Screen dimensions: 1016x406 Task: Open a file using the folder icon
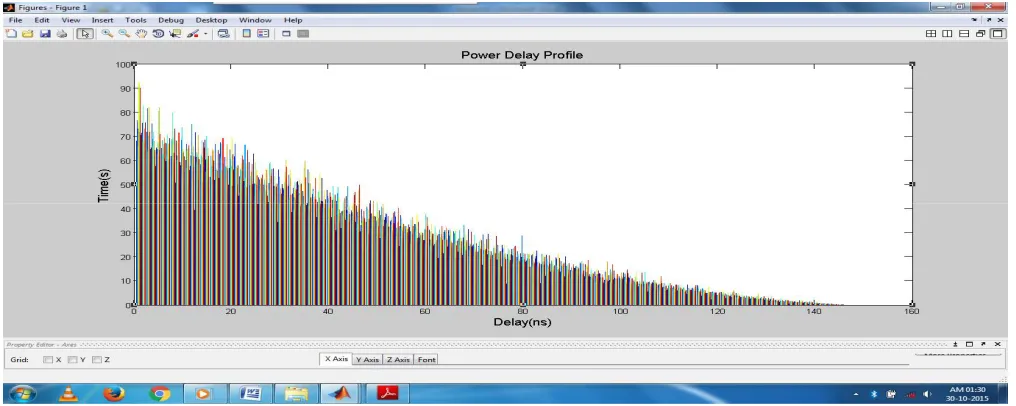27,34
